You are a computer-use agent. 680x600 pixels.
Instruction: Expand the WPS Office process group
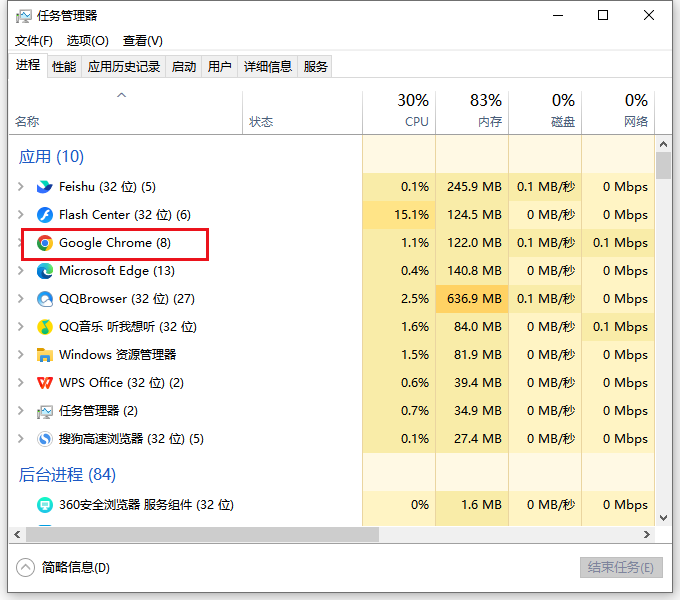(20, 383)
